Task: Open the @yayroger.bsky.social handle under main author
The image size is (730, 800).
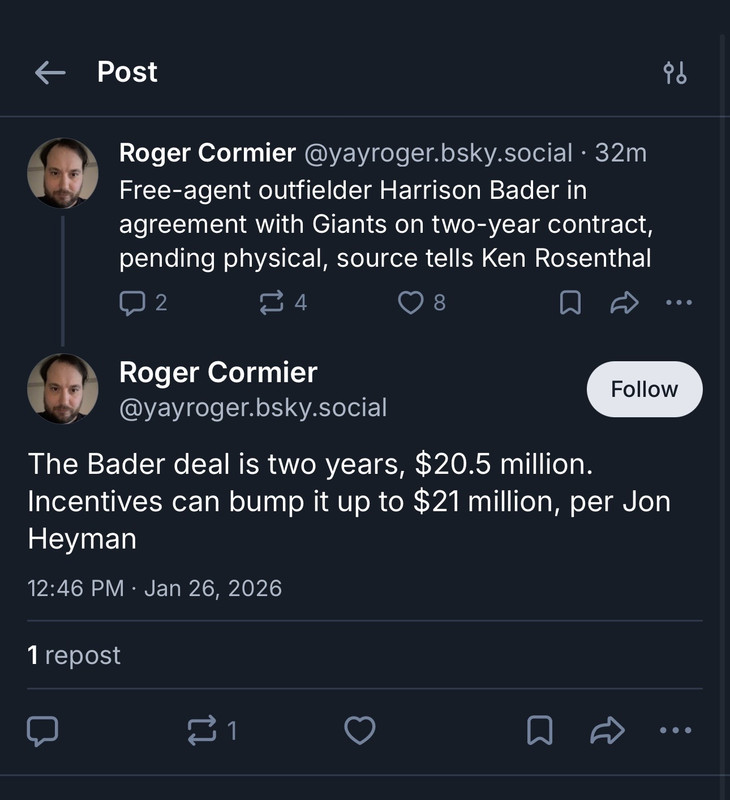Action: coord(253,408)
